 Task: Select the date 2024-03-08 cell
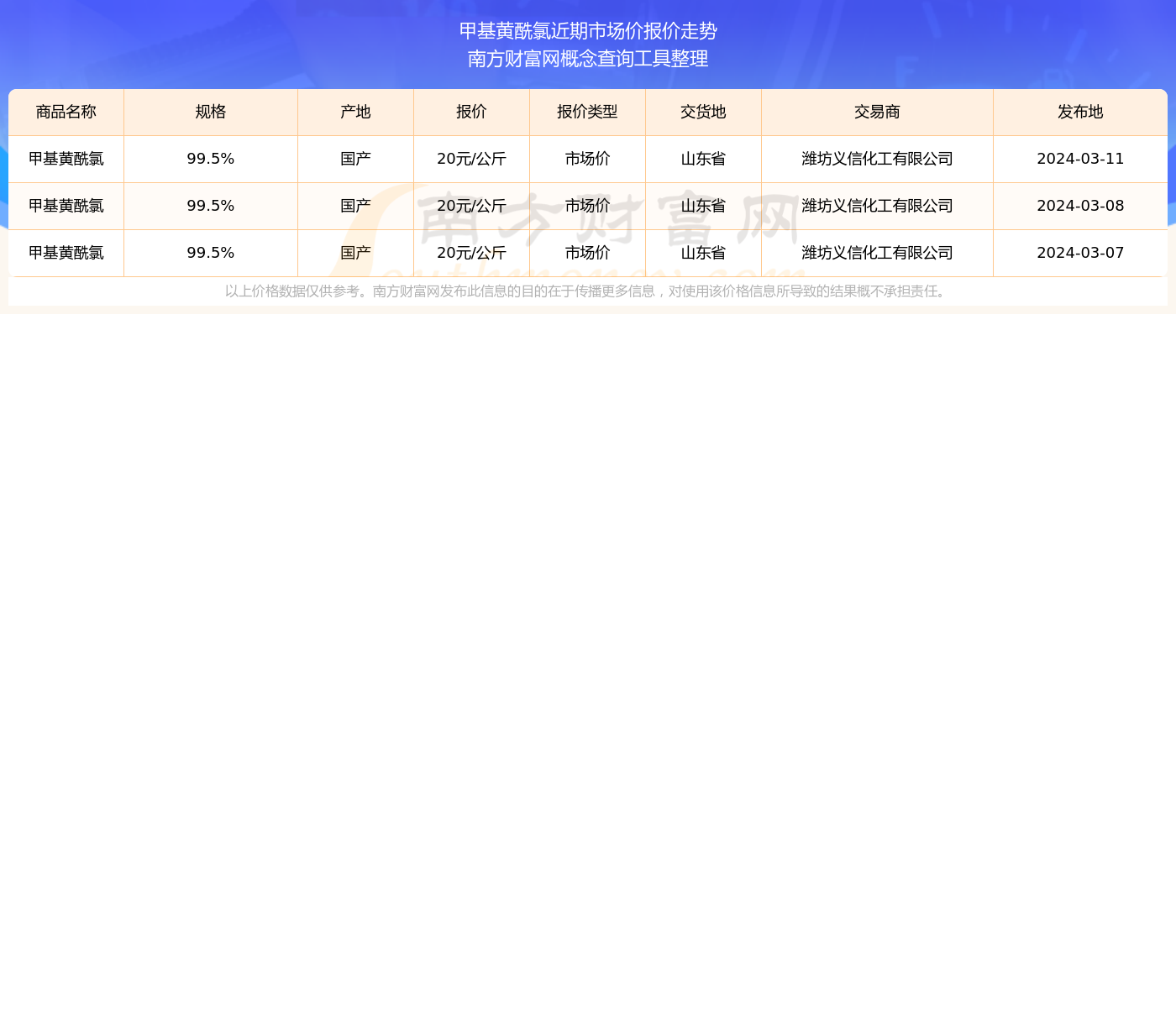point(1080,206)
